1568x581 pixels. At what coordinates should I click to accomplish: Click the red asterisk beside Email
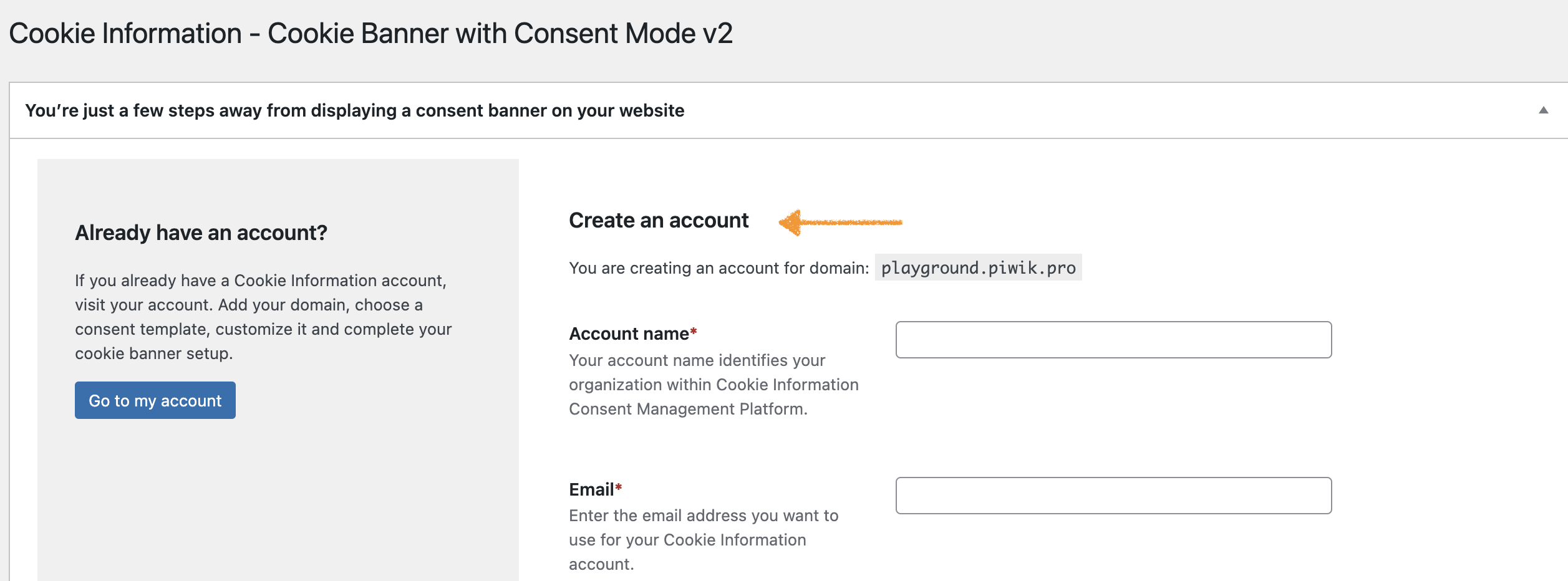tap(619, 488)
